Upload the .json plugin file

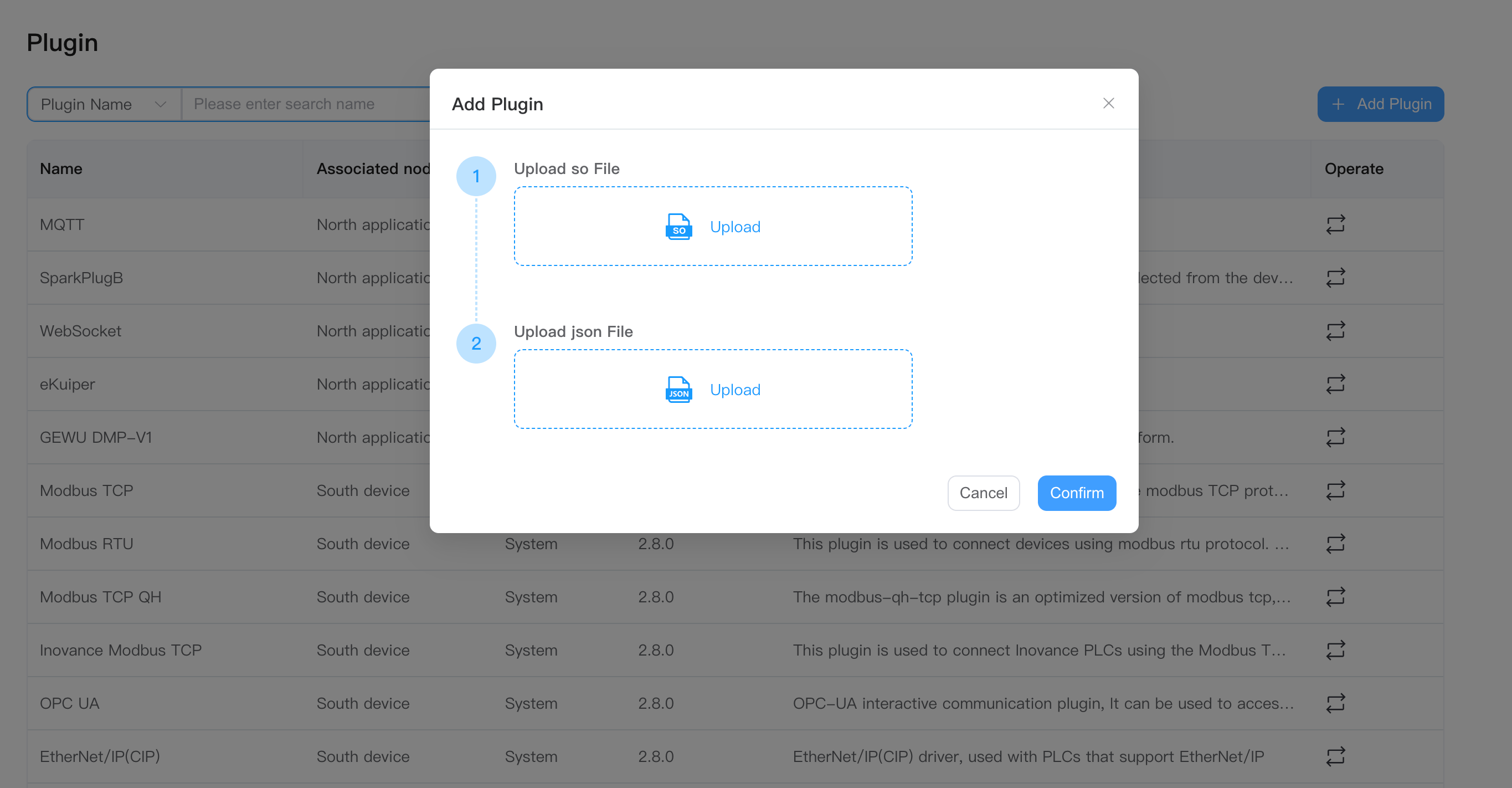tap(712, 388)
